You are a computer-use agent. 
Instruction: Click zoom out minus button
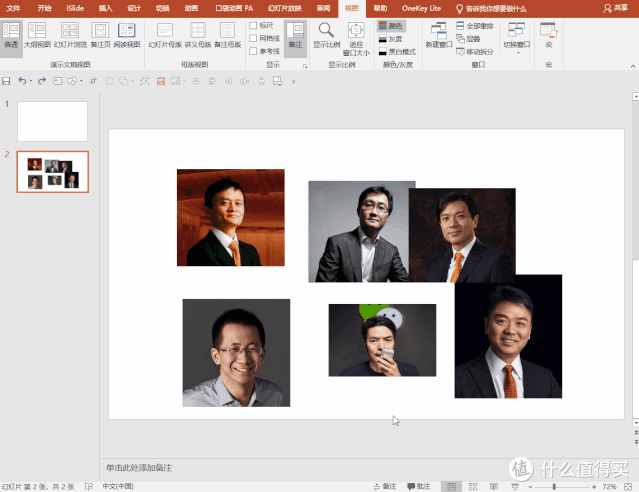point(530,487)
